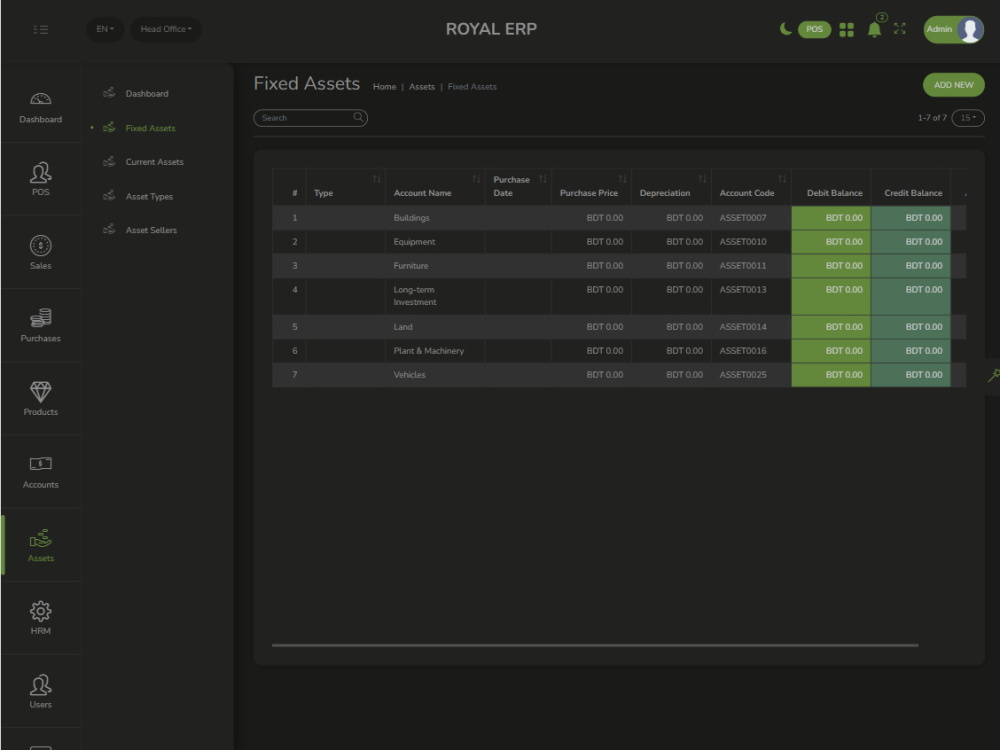The height and width of the screenshot is (750, 1000).
Task: Click account code ASSET0014
Action: coord(743,327)
